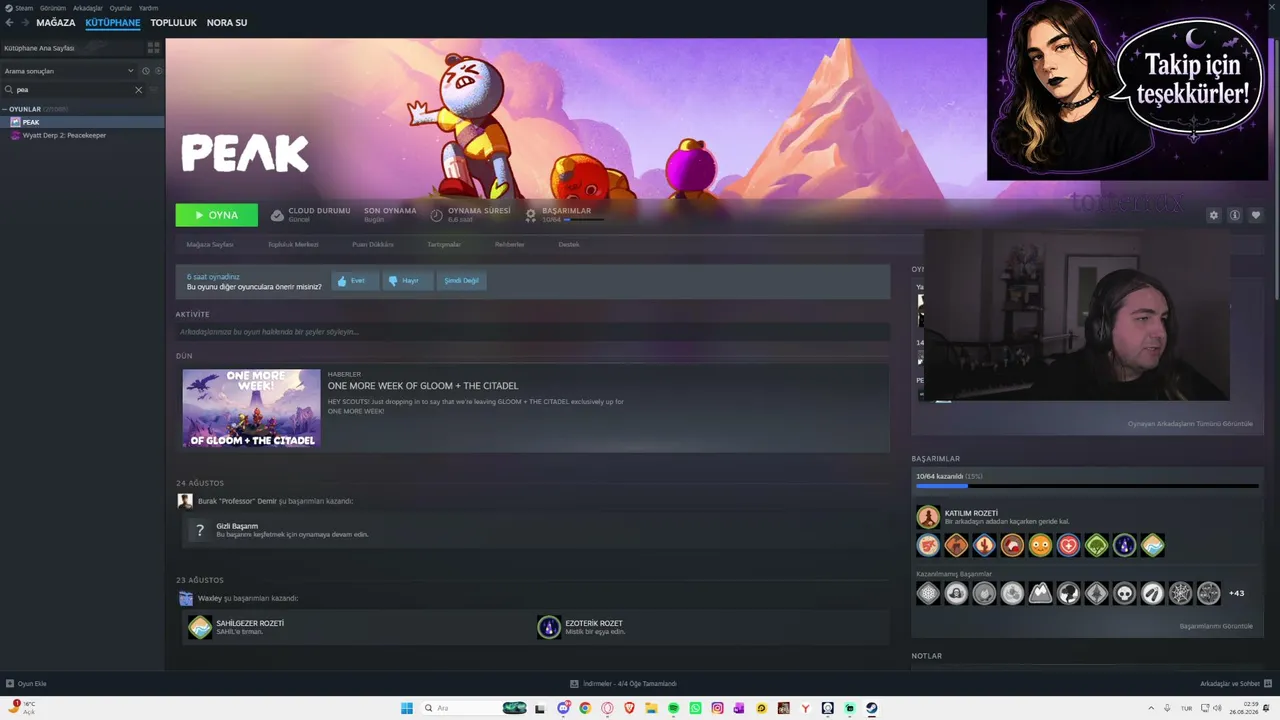Viewport: 1280px width, 720px height.
Task: Click the Hayır thumbs-down button
Action: point(407,281)
